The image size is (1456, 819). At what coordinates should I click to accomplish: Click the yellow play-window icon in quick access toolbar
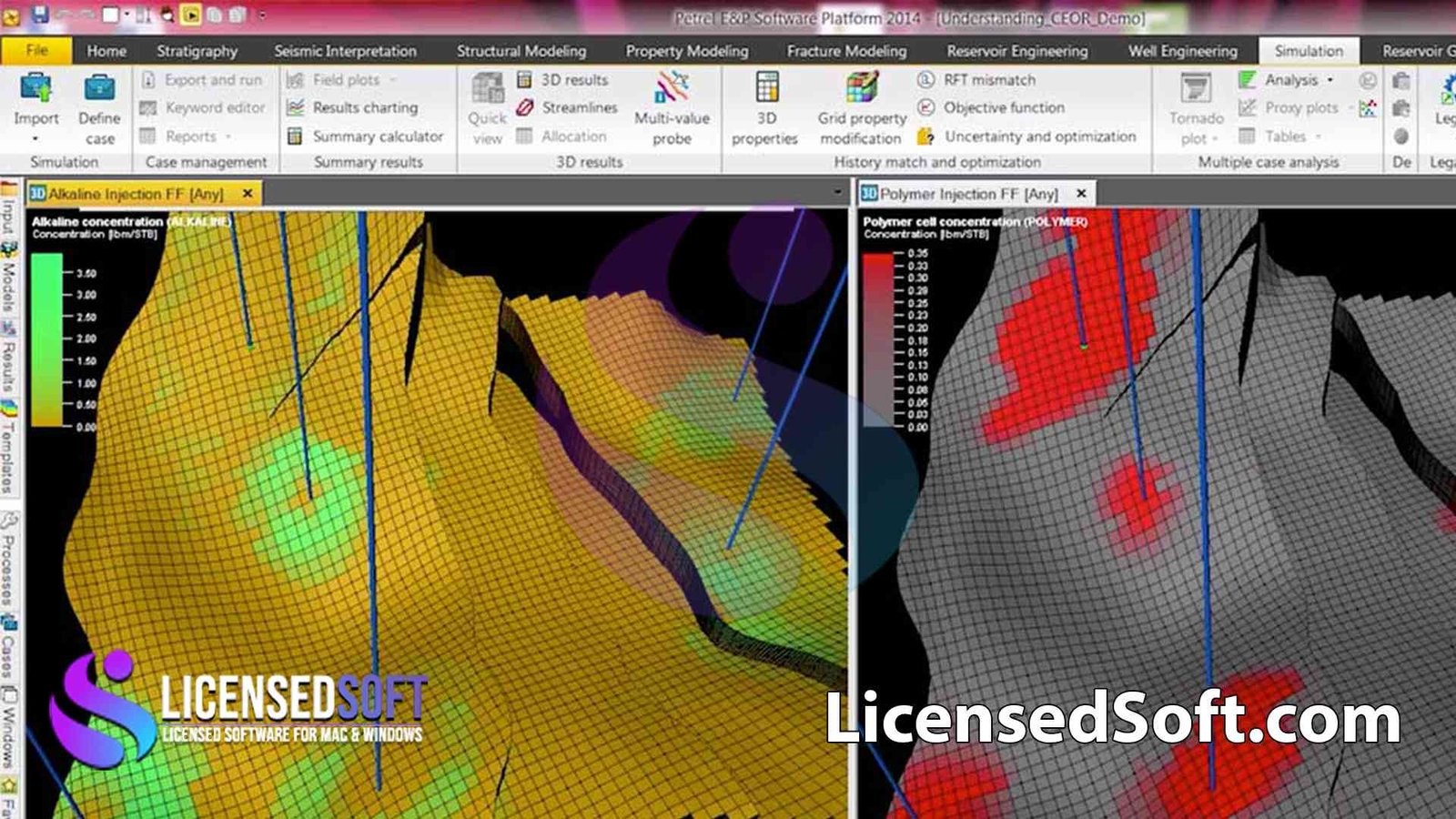pos(190,15)
